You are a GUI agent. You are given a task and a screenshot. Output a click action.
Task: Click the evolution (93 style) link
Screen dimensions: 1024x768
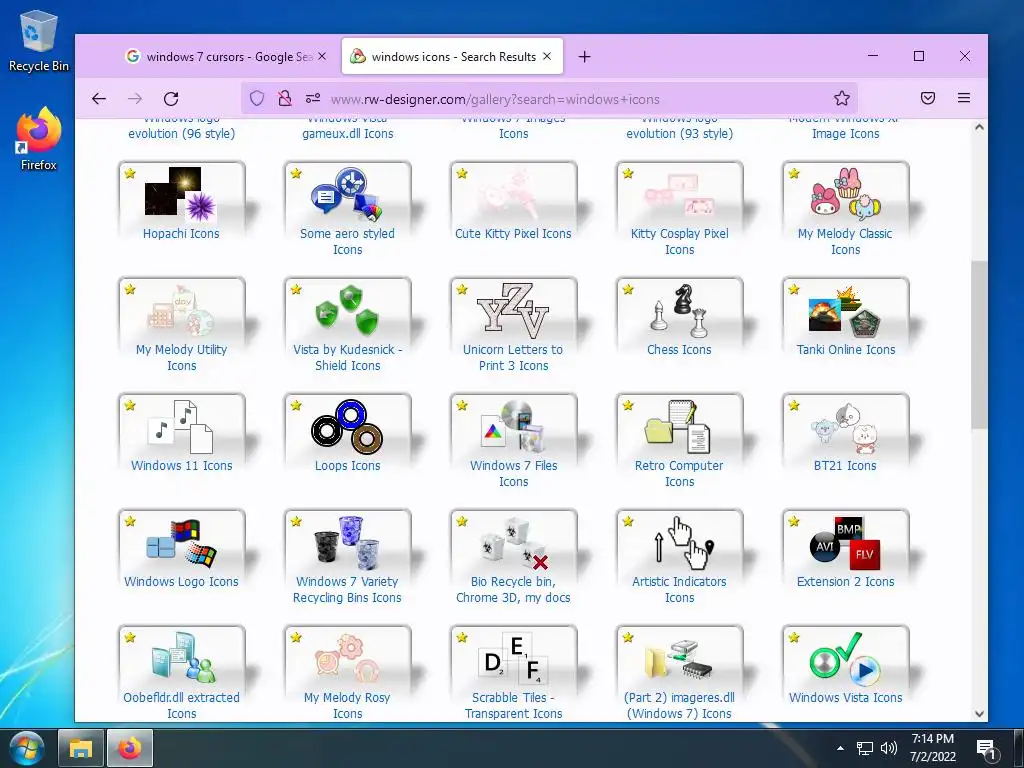coord(679,133)
